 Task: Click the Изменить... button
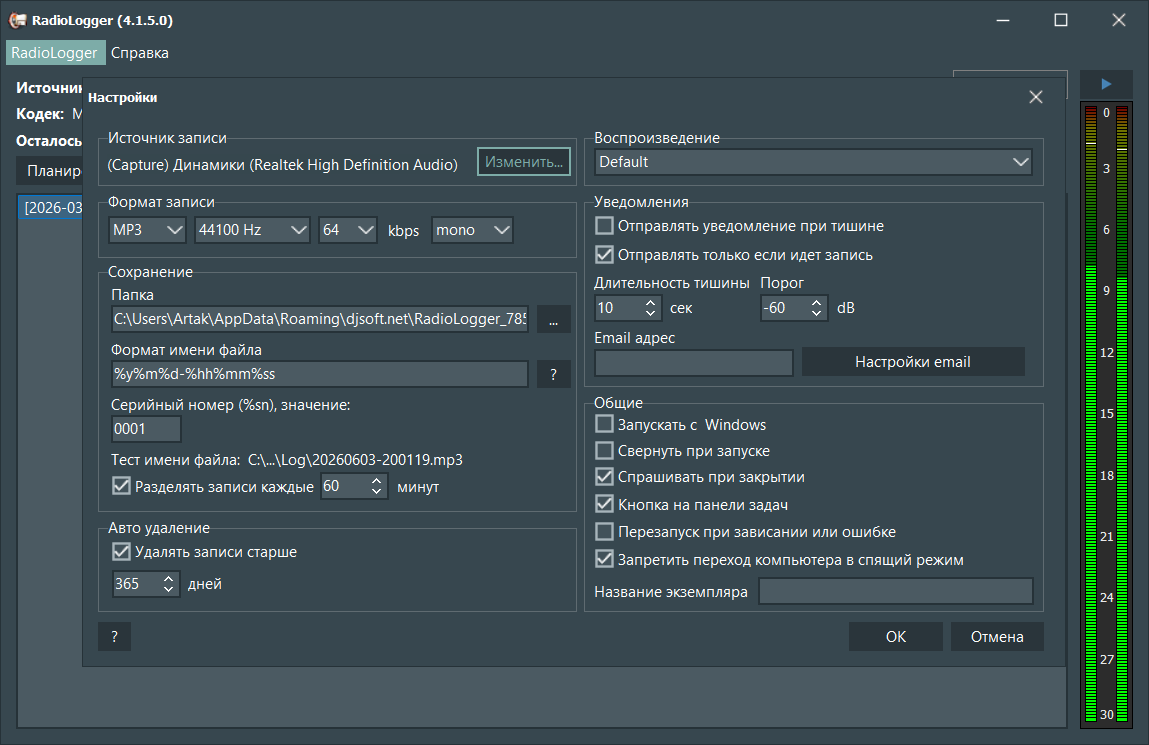[x=524, y=162]
